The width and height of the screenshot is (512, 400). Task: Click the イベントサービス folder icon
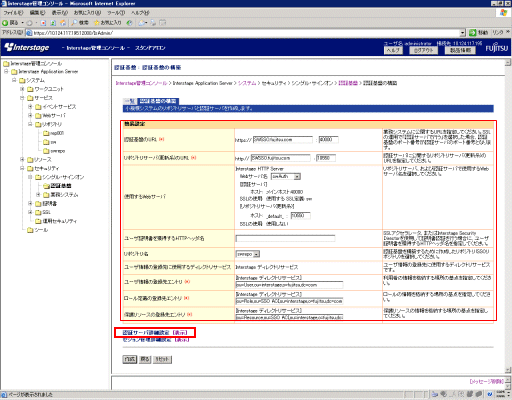click(38, 107)
